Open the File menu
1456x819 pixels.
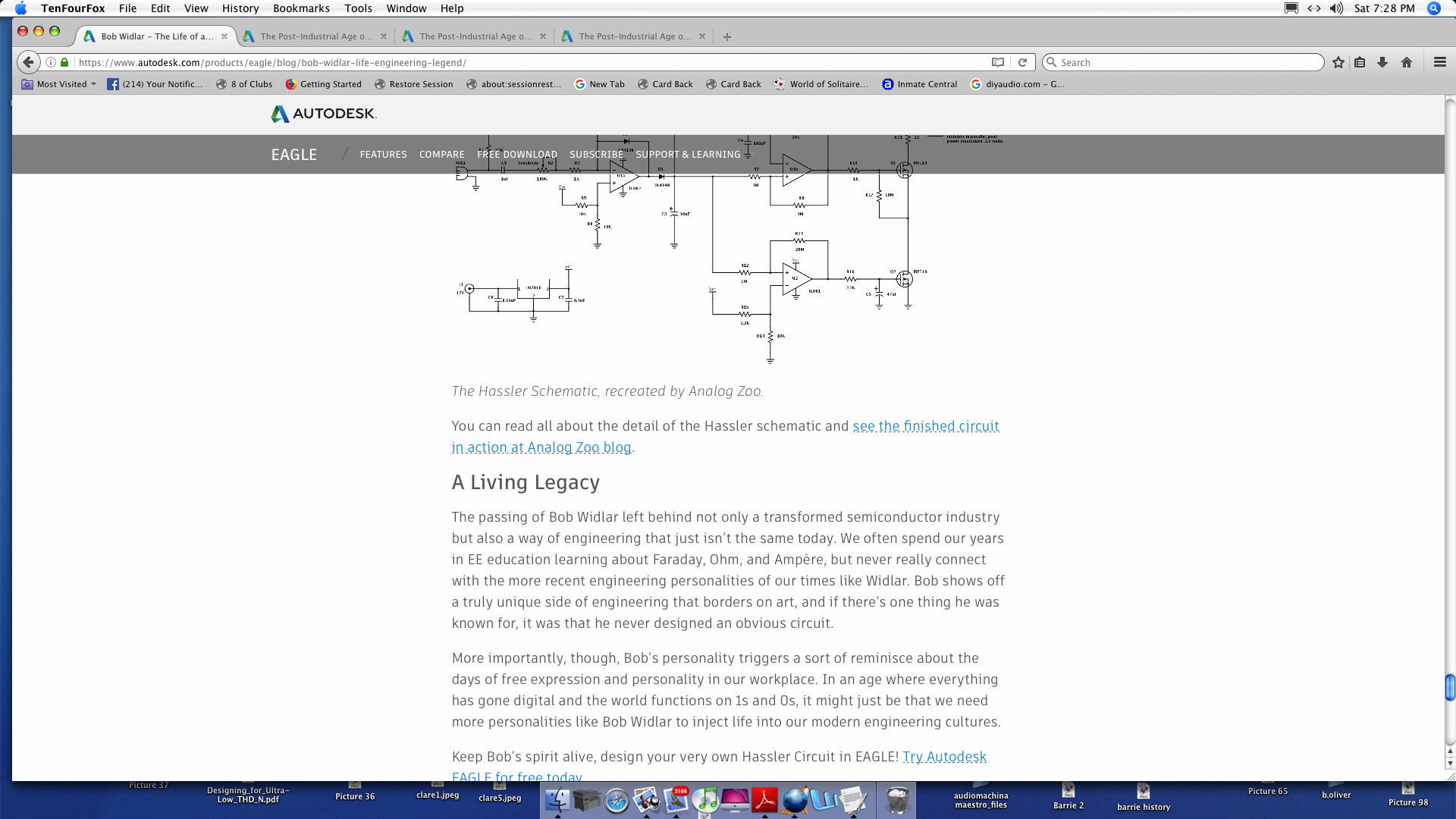pos(127,8)
